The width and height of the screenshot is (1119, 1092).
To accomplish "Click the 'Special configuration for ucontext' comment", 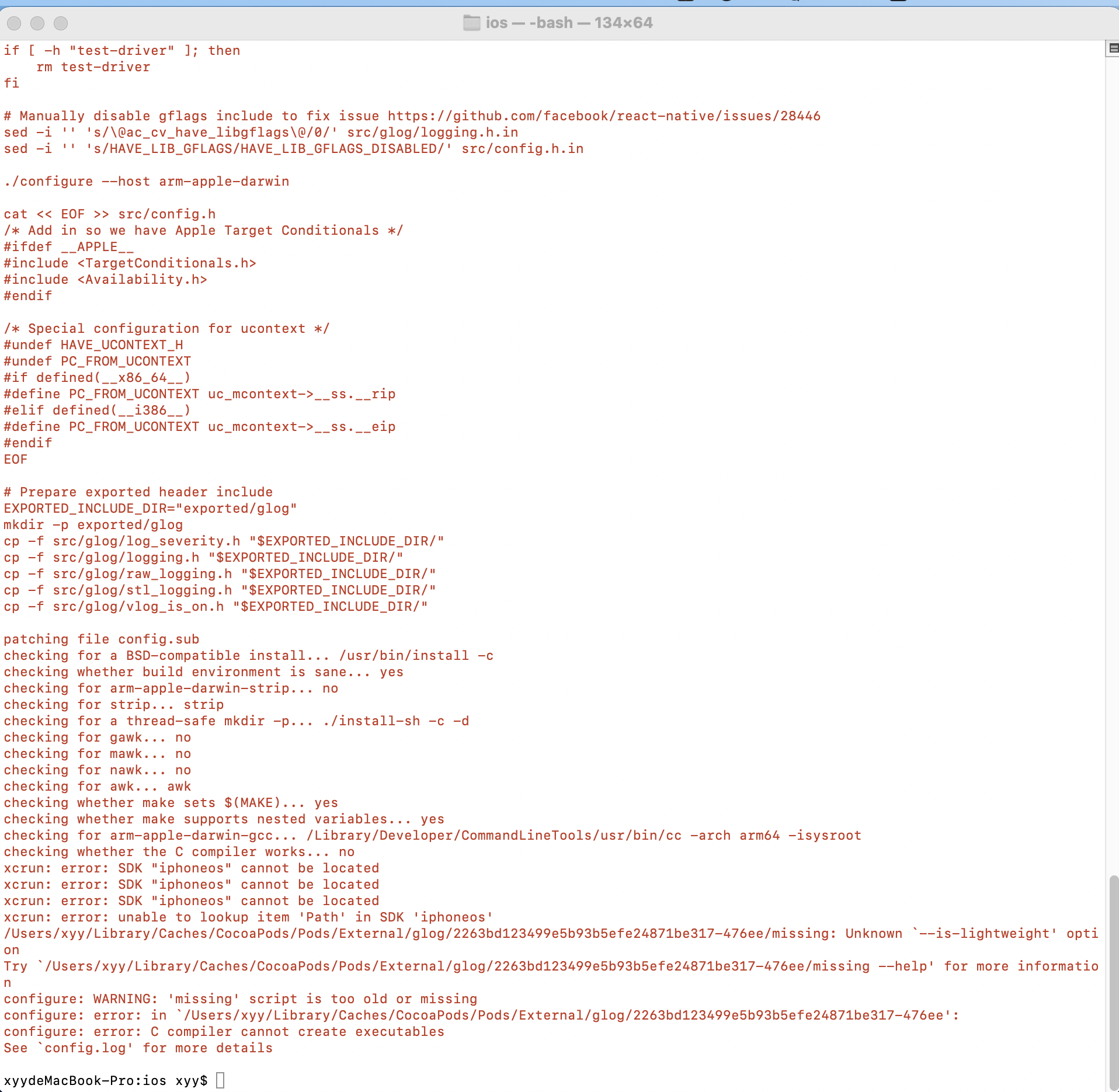I will point(167,328).
